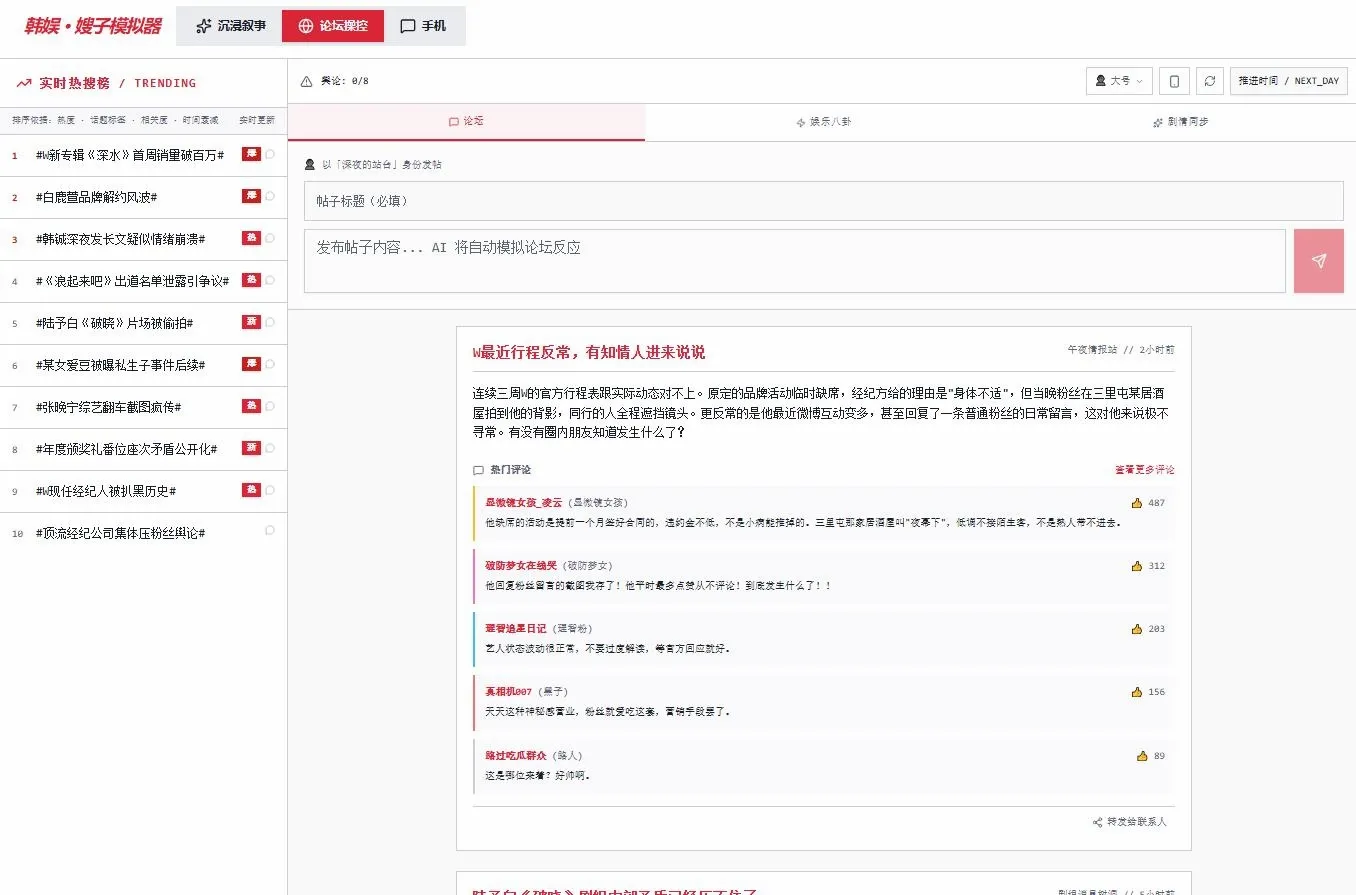The image size is (1356, 895).
Task: Click the phone device icon button
Action: coord(1174,81)
